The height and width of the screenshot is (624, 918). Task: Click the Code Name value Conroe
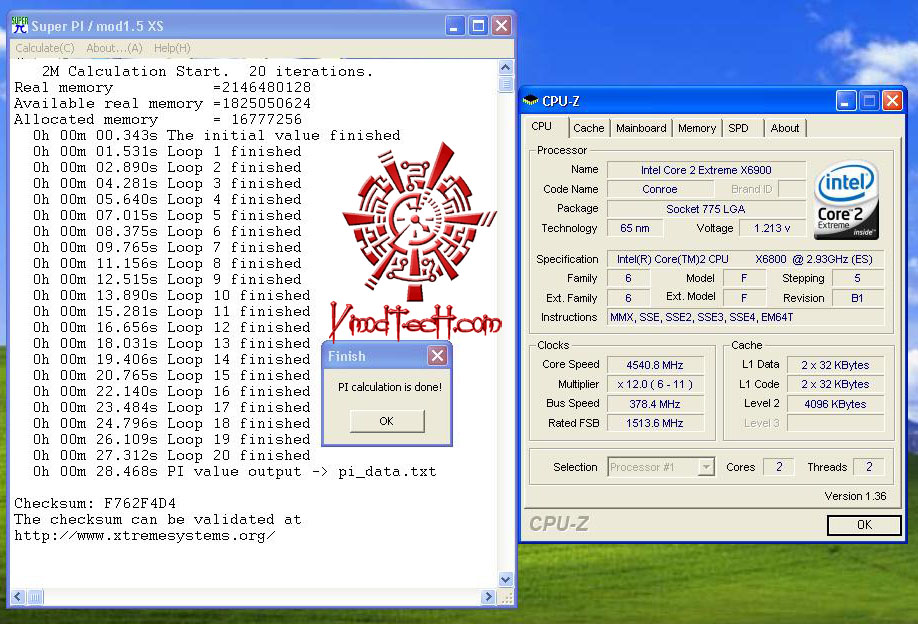660,189
